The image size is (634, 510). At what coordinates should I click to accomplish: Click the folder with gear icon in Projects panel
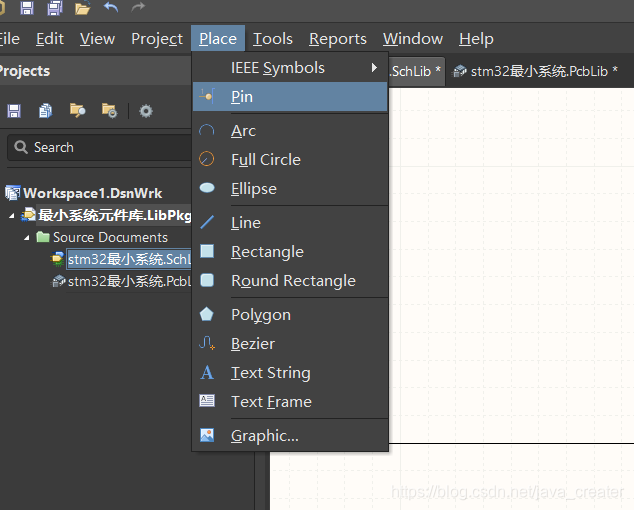109,110
